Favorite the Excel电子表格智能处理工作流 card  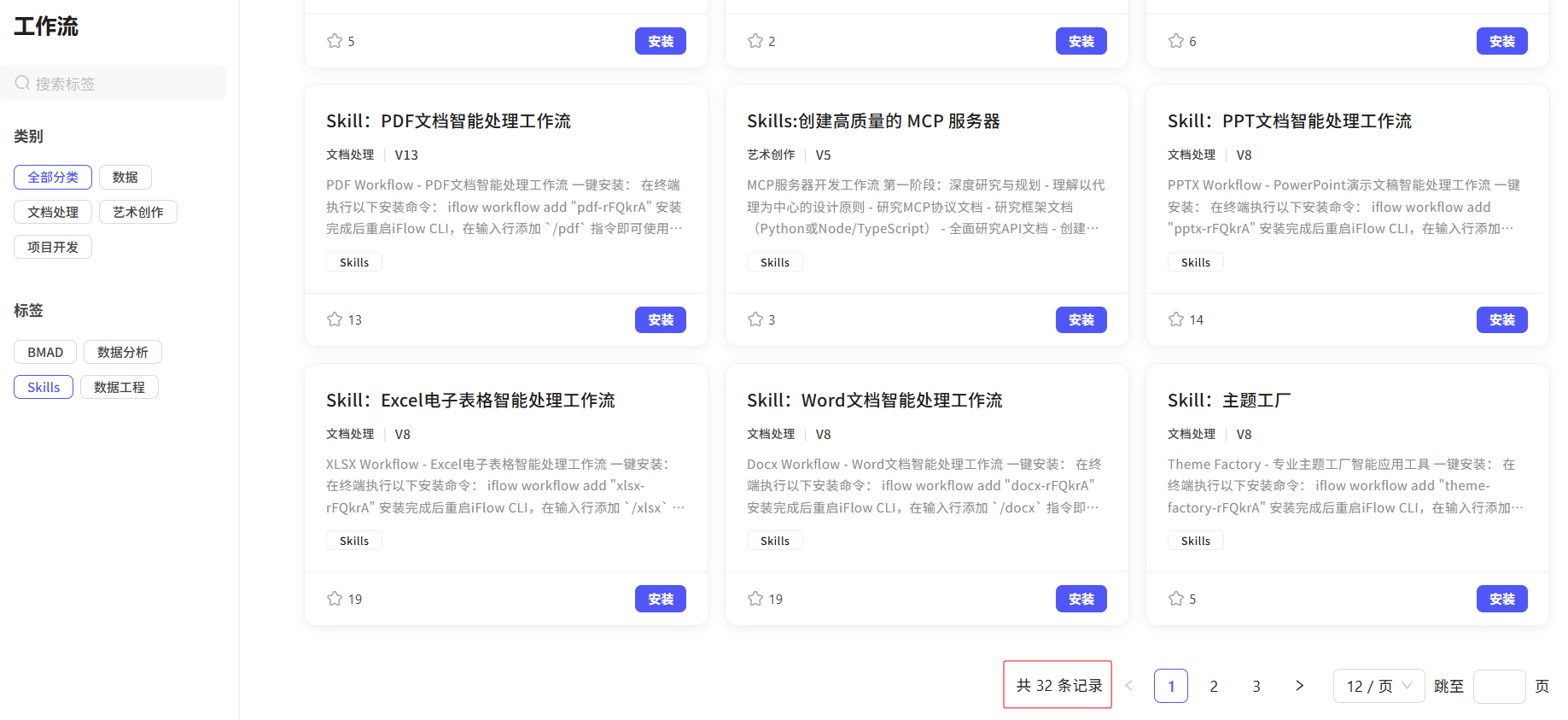click(x=335, y=599)
